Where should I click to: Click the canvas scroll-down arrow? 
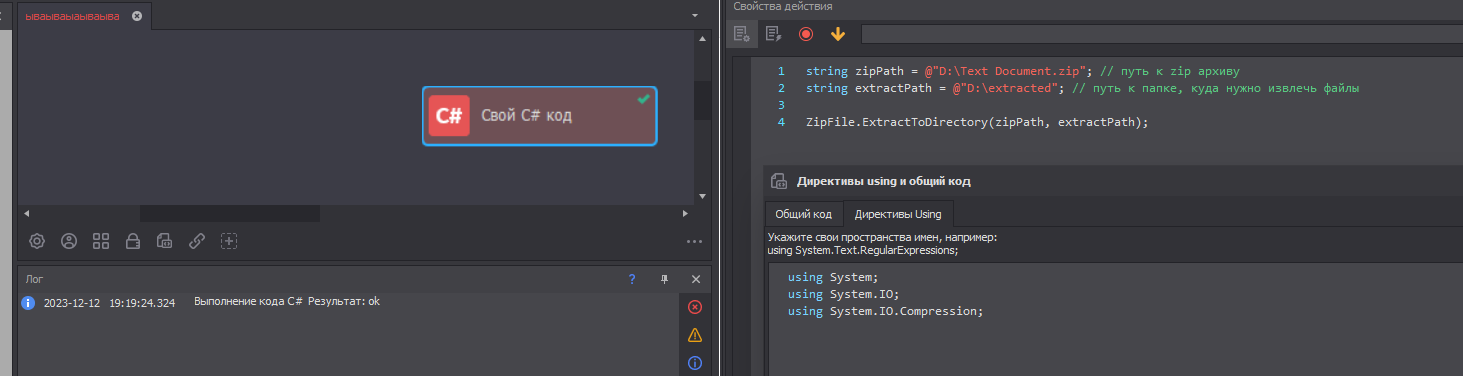[702, 196]
